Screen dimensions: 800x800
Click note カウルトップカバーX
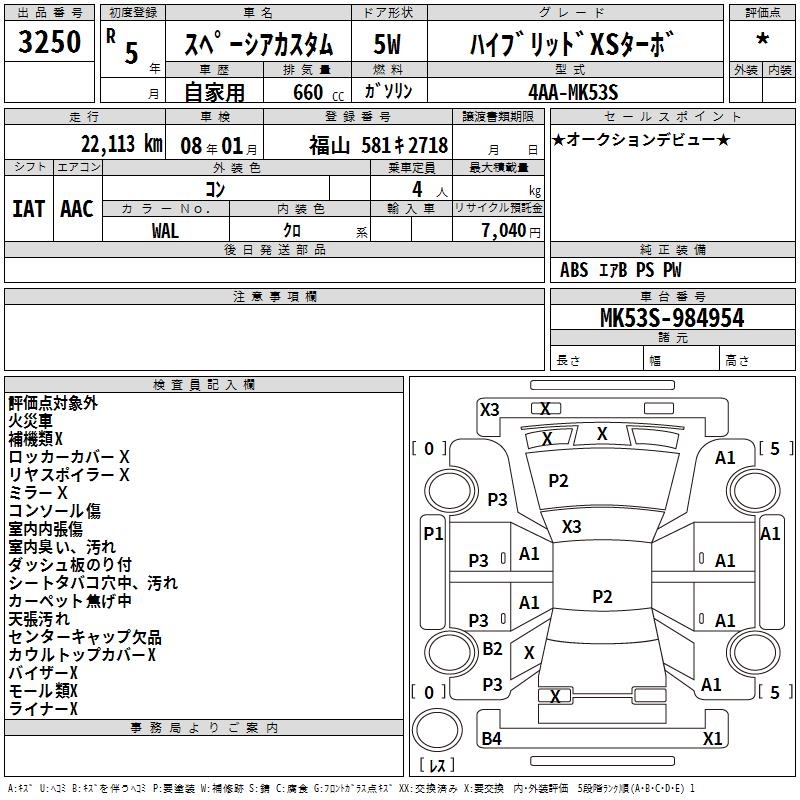pos(82,655)
